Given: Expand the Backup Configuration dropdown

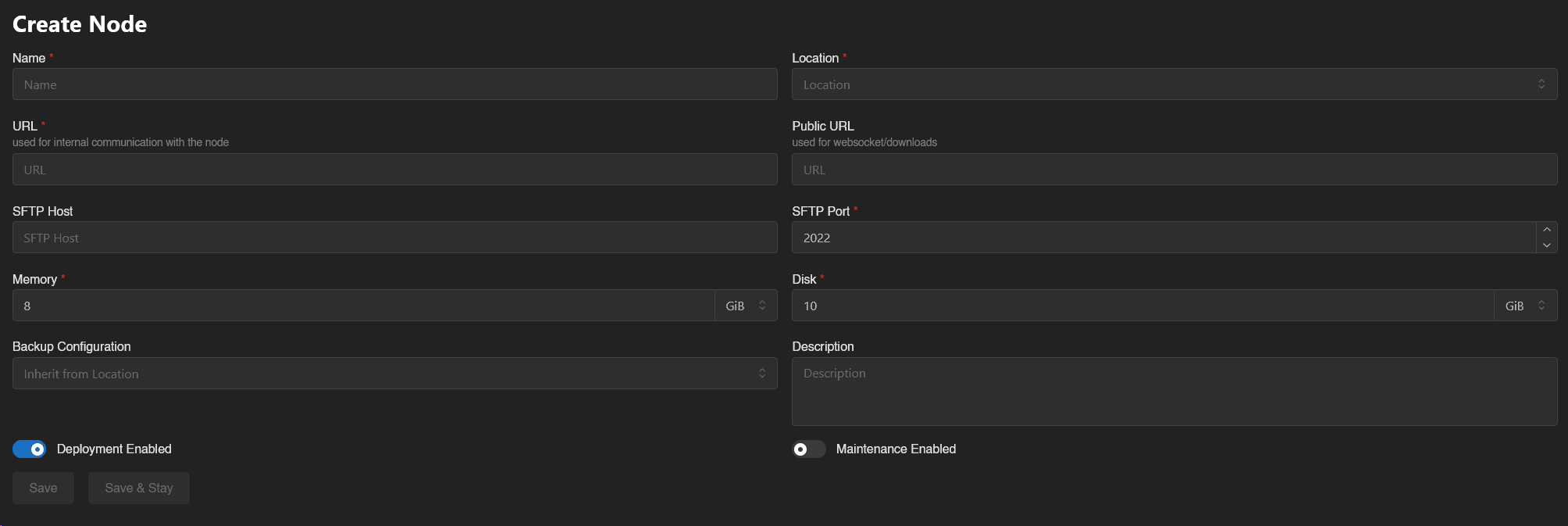Looking at the screenshot, I should pyautogui.click(x=394, y=374).
